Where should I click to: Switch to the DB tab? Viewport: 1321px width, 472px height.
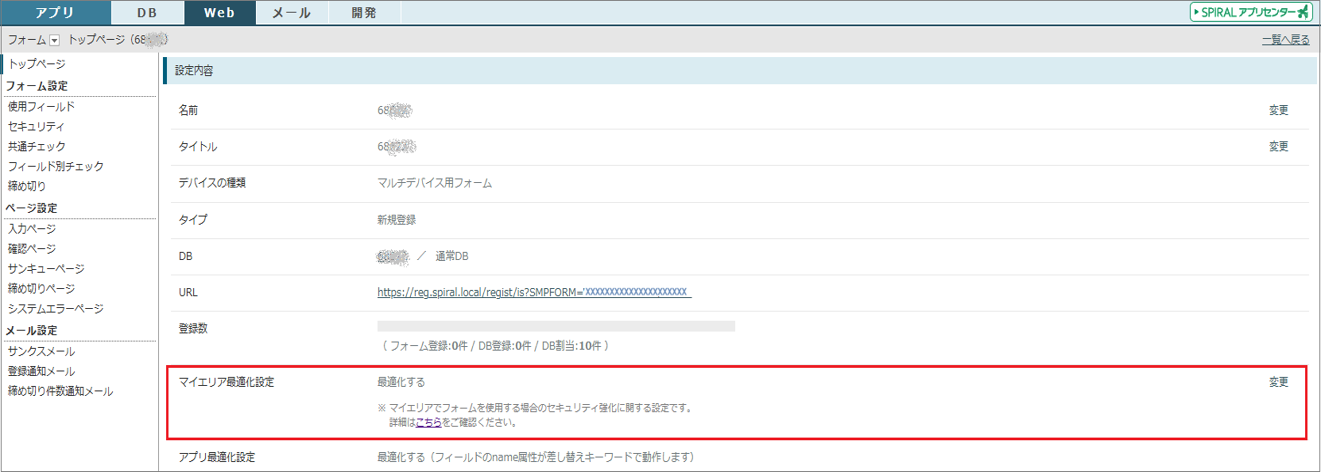pos(147,13)
